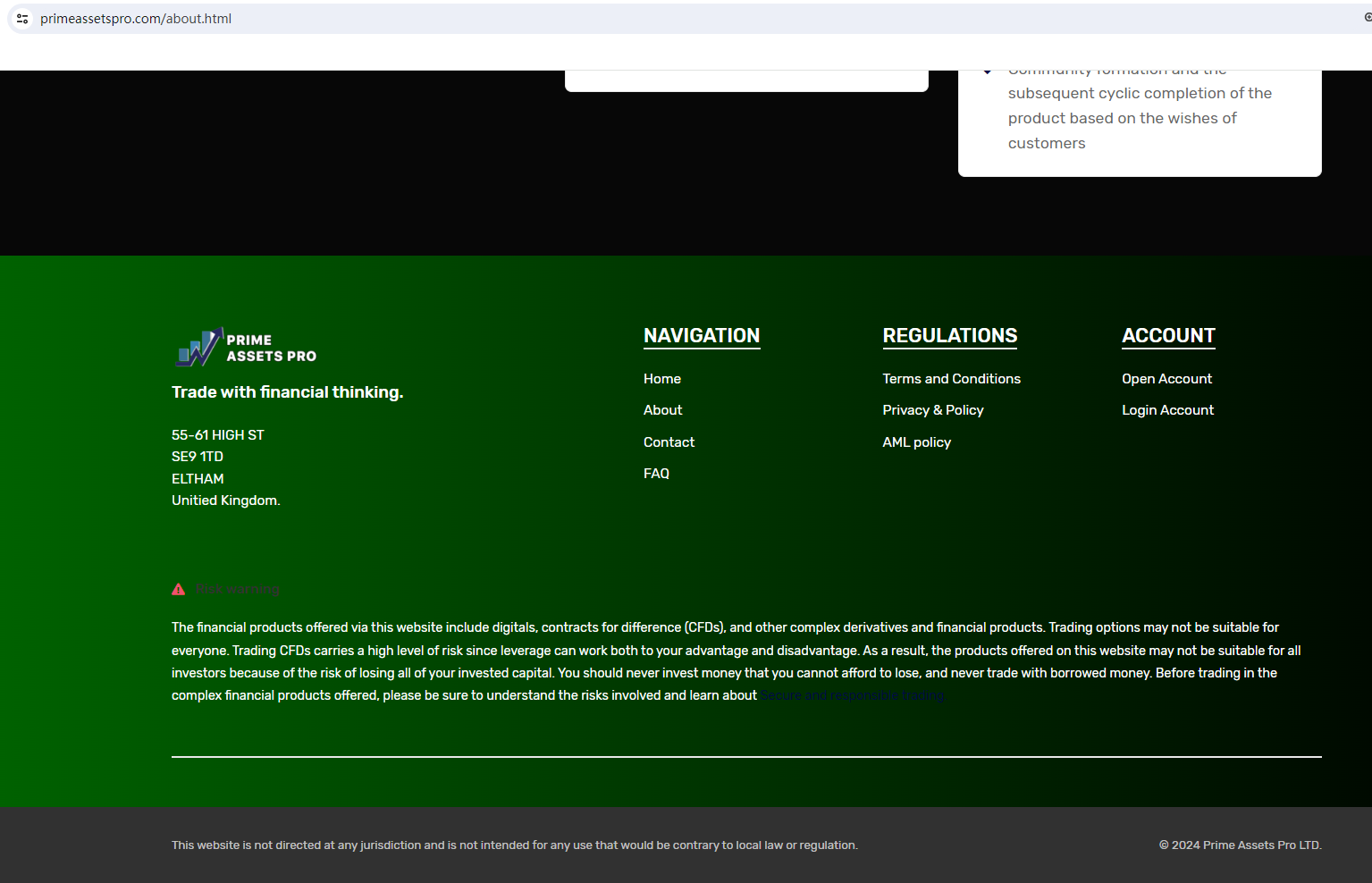Click the REGULATIONS heading
The width and height of the screenshot is (1372, 883).
(x=949, y=336)
